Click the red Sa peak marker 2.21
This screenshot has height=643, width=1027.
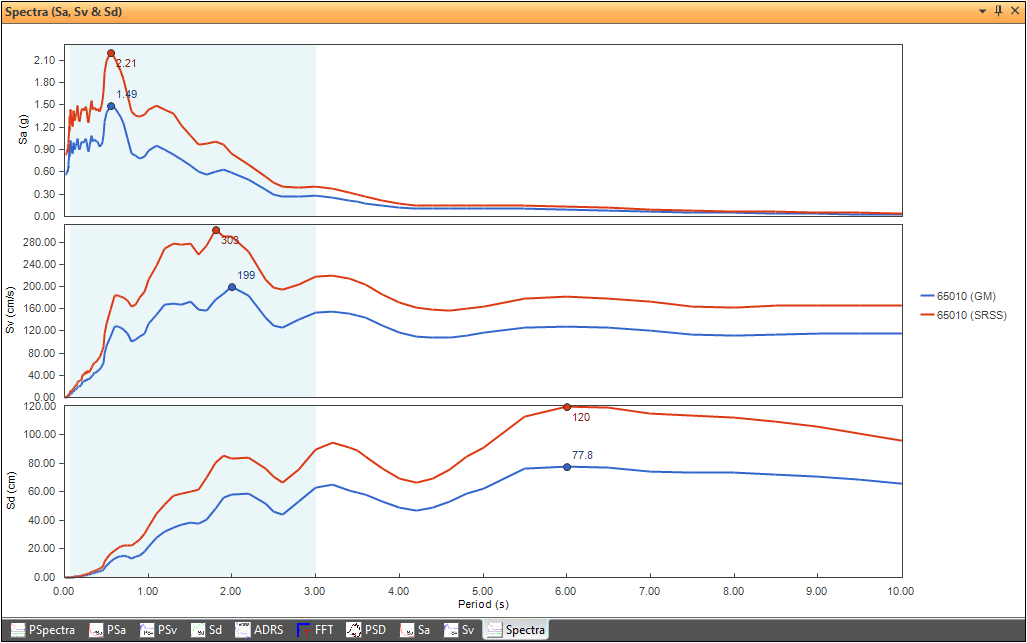pos(111,53)
